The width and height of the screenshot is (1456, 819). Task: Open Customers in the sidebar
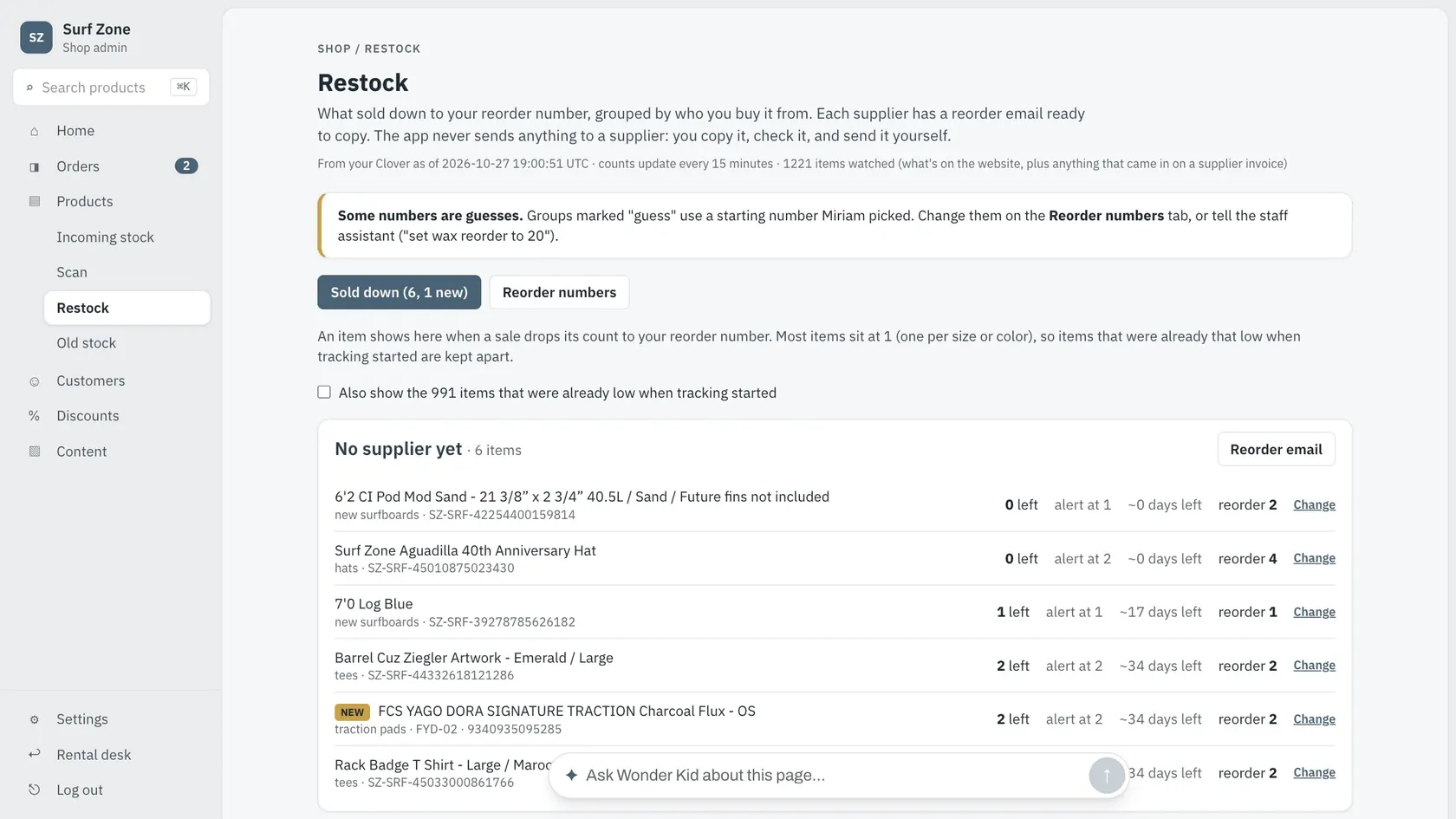click(x=111, y=380)
